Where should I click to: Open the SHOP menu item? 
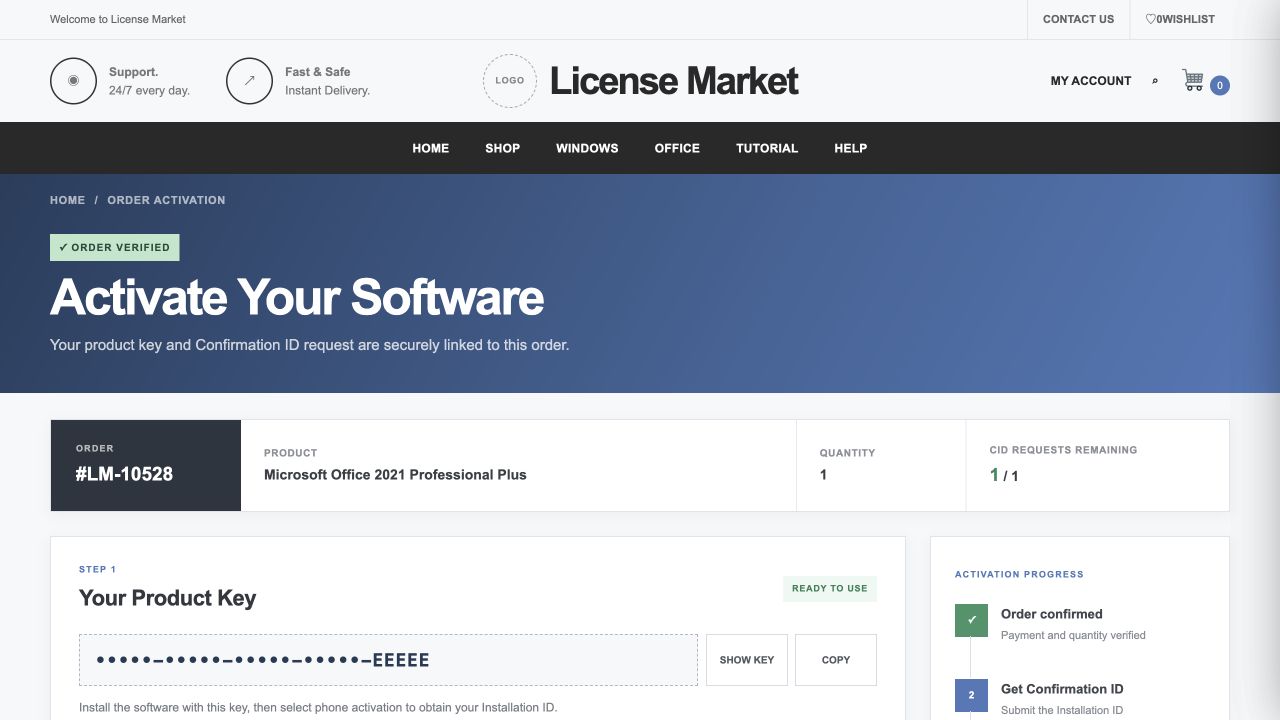click(x=503, y=148)
